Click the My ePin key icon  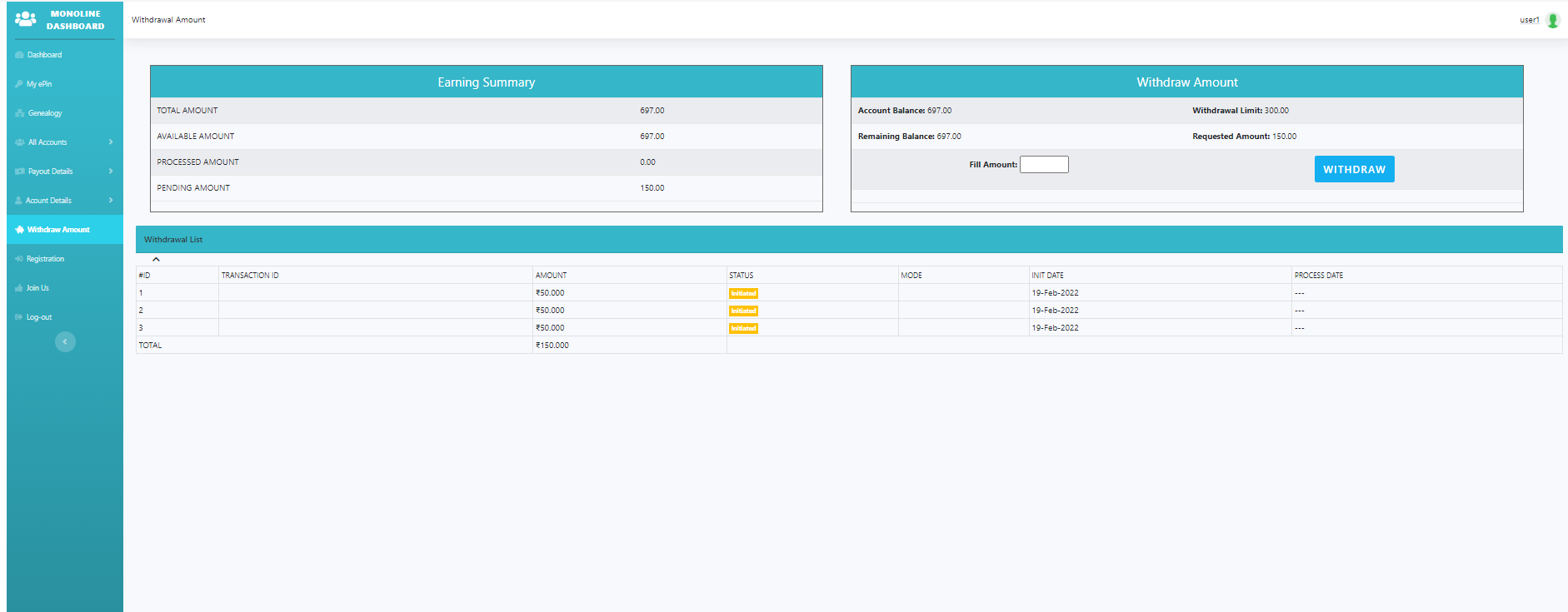(x=19, y=84)
